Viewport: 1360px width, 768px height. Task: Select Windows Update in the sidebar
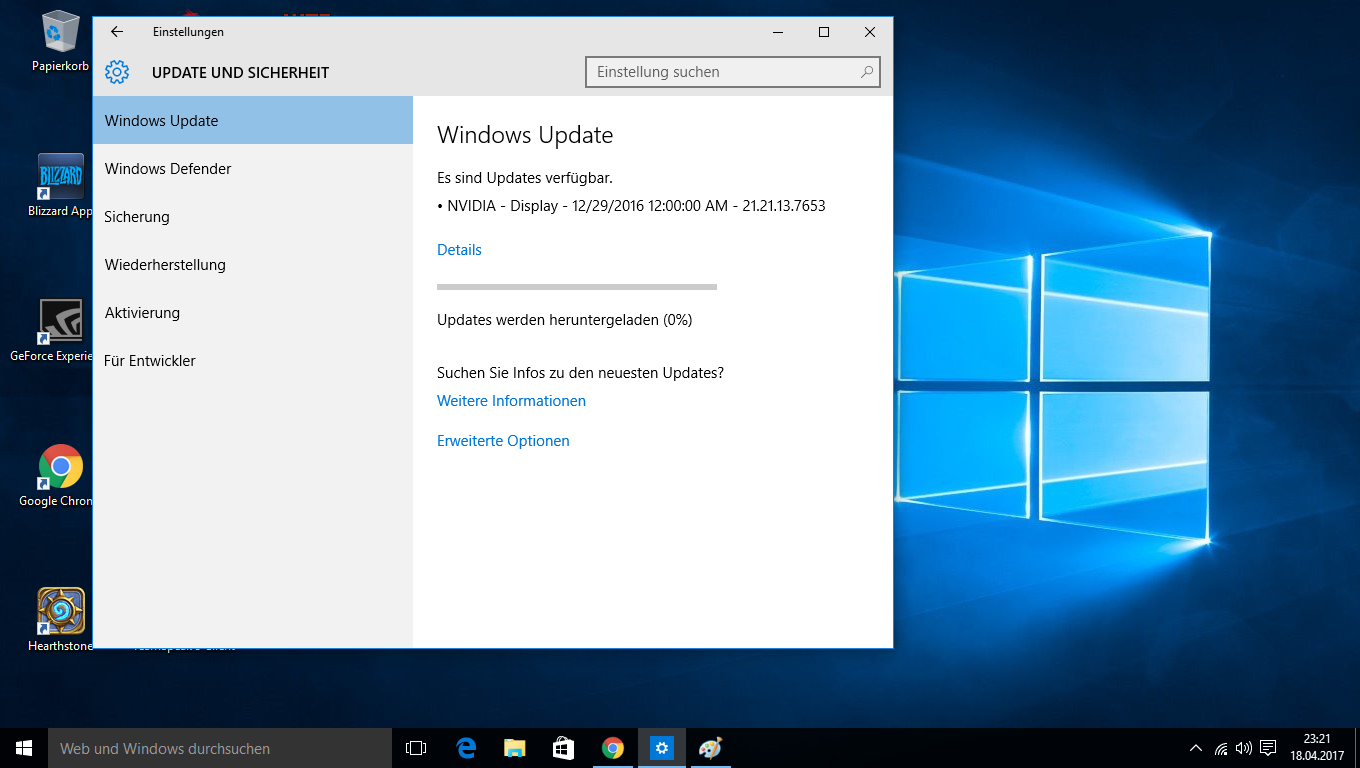click(253, 120)
